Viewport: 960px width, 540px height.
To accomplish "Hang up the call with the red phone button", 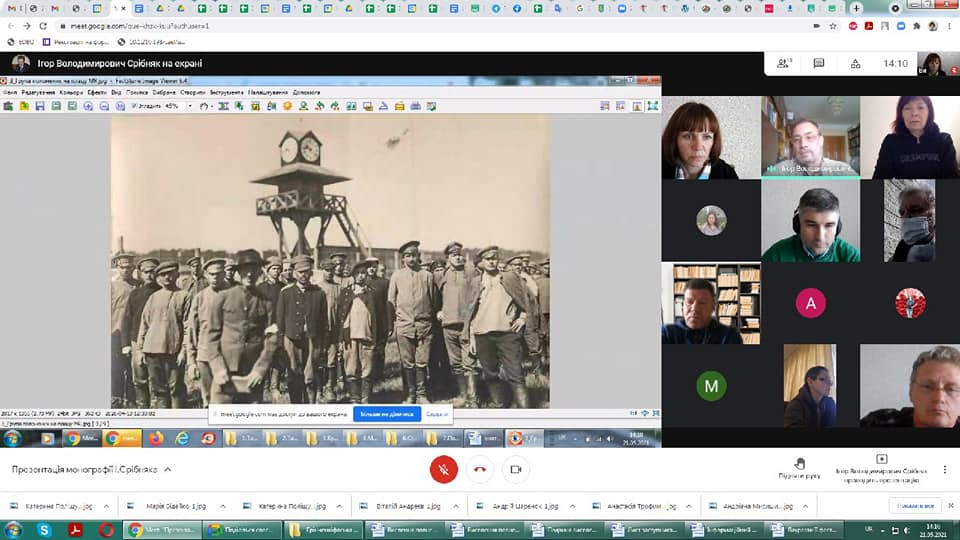I will [x=480, y=469].
